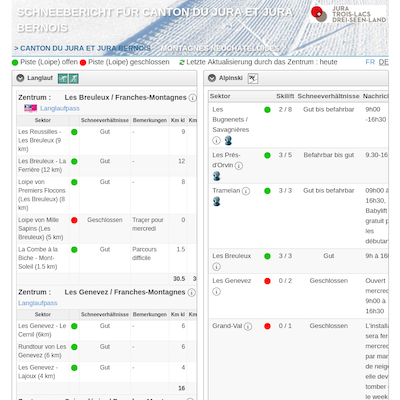Click the 30.5 total km cell

point(179,279)
